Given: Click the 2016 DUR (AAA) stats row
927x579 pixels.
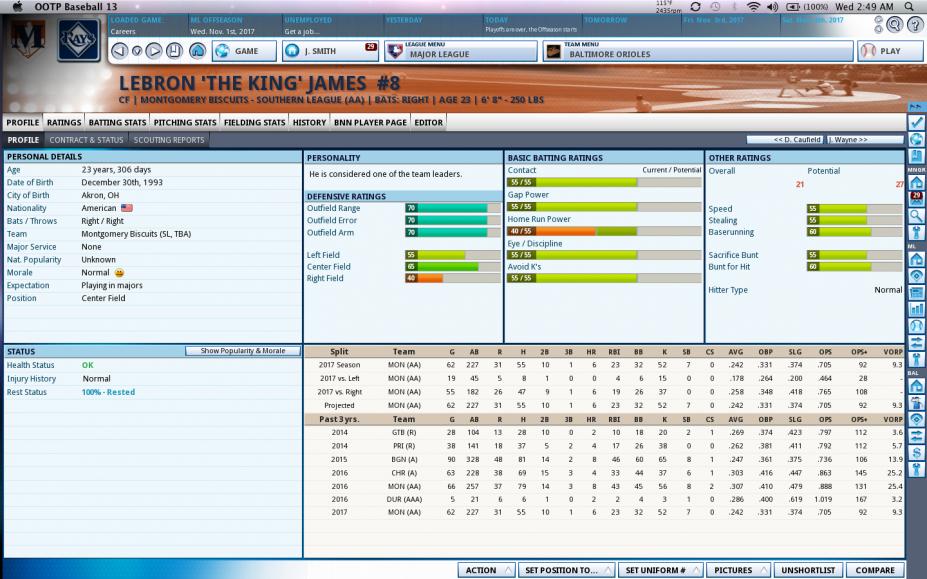Looking at the screenshot, I should [x=604, y=499].
